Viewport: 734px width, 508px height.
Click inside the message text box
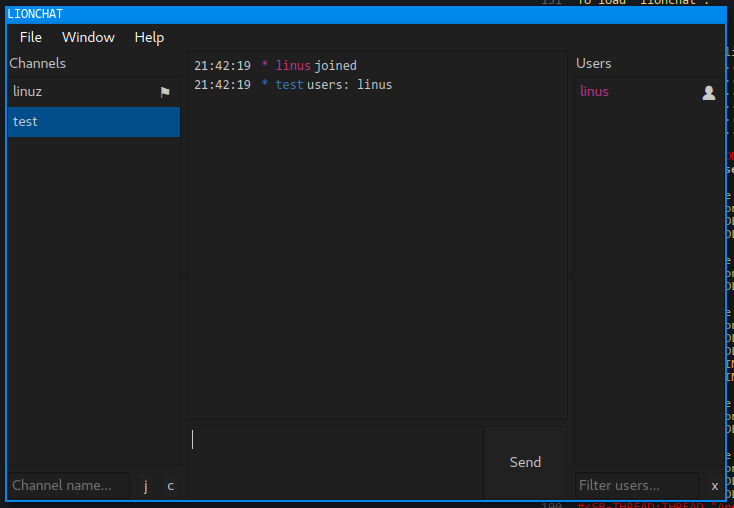335,462
